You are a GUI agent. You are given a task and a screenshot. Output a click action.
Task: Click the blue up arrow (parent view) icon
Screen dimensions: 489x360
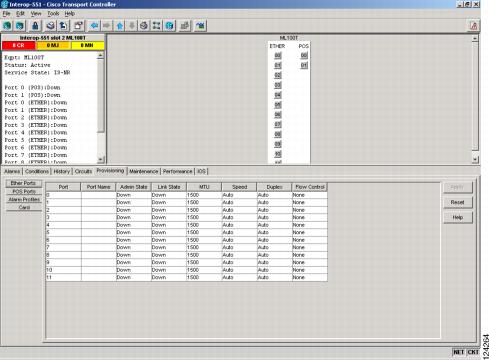[120, 26]
